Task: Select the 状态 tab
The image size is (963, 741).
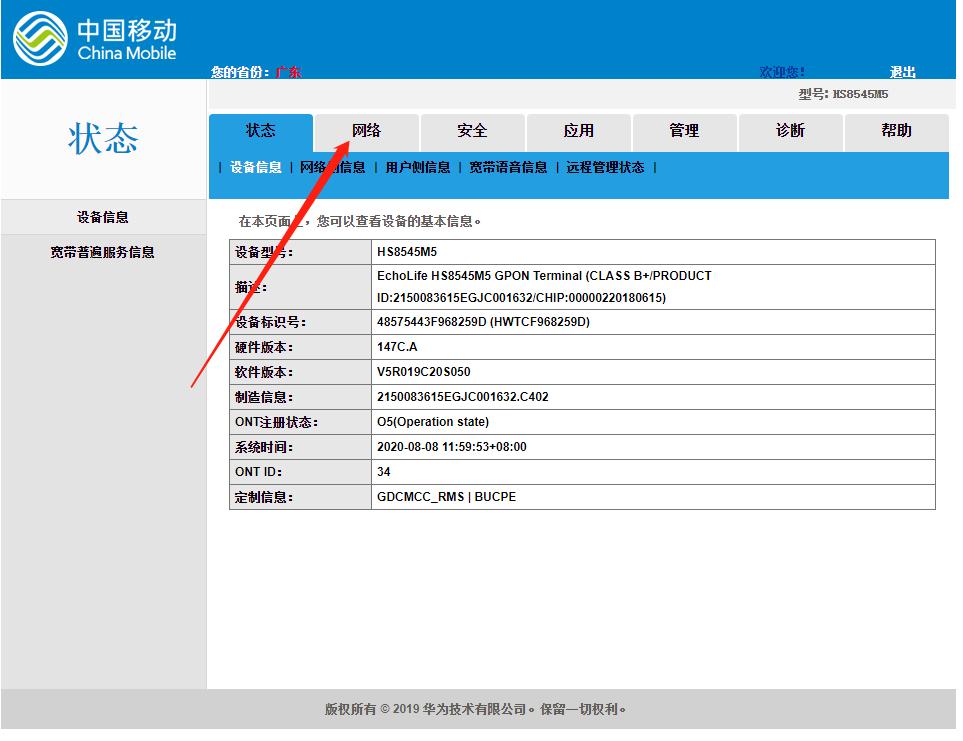Action: pos(260,130)
